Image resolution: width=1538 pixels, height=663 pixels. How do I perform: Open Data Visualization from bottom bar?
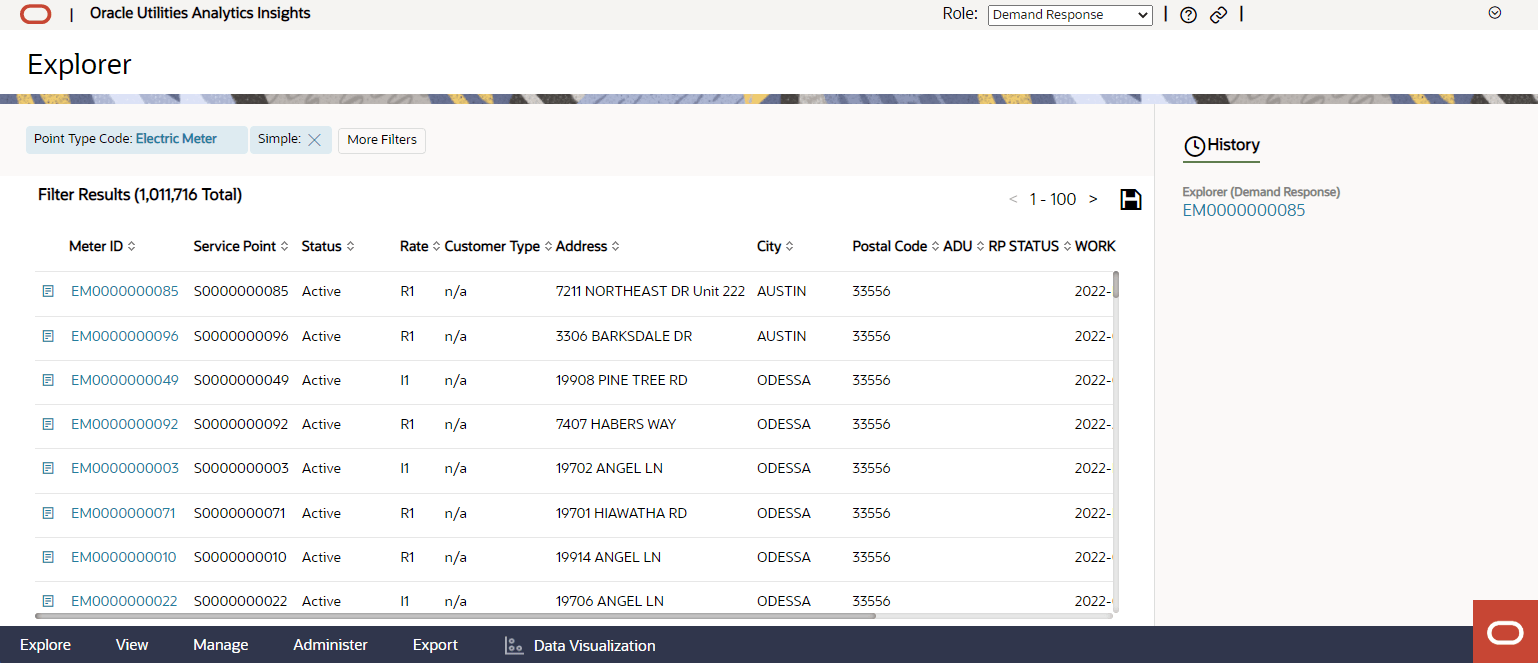click(594, 645)
